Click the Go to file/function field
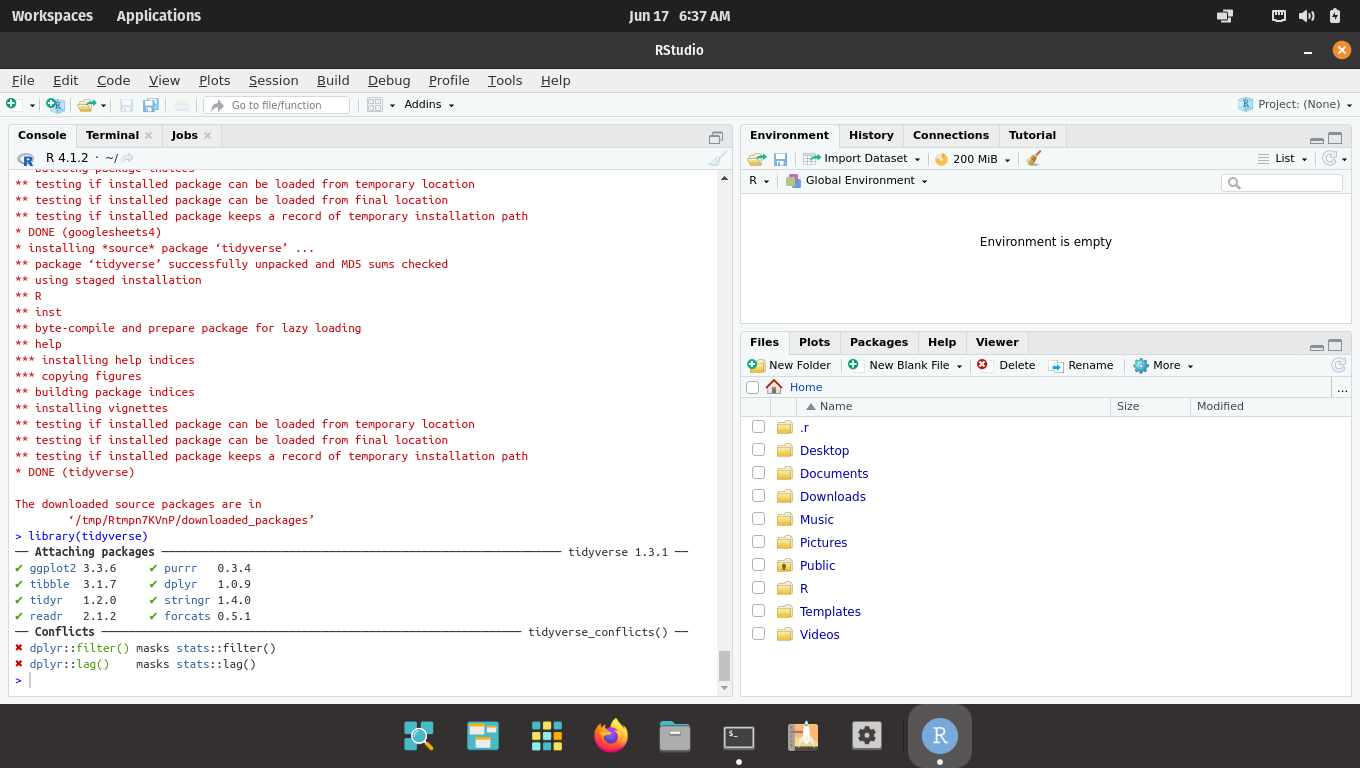This screenshot has width=1360, height=768. pyautogui.click(x=277, y=105)
